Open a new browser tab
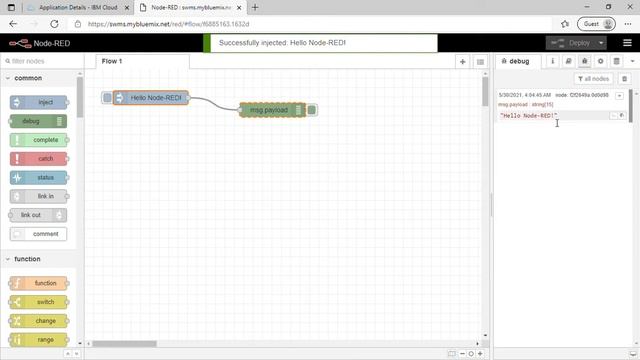The height and width of the screenshot is (360, 640). (255, 7)
